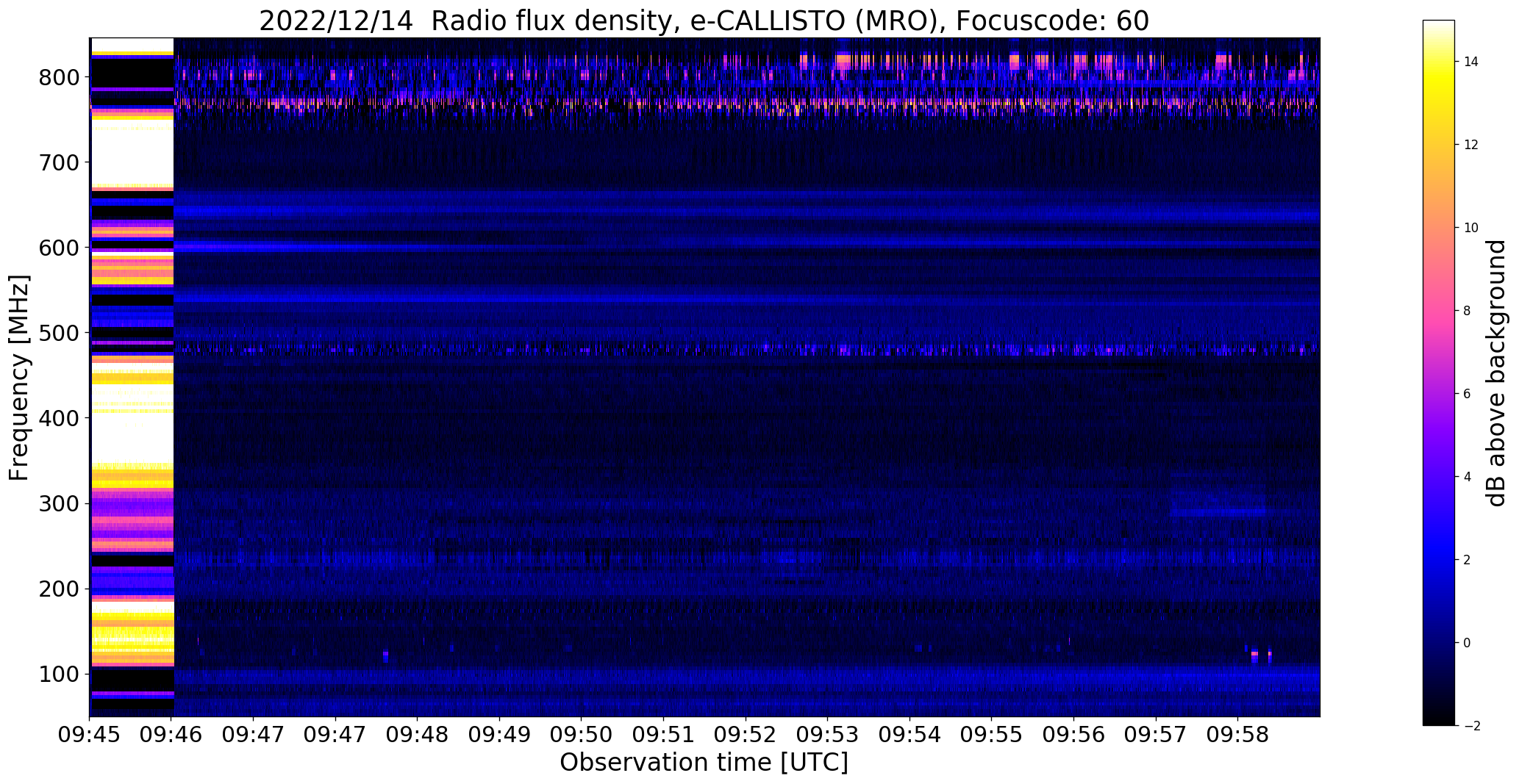Click the 100 frequency tick label
This screenshot has height=784, width=1519.
click(59, 674)
